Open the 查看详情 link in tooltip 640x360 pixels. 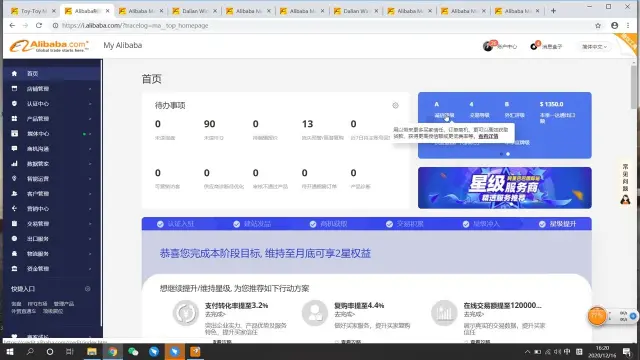click(x=488, y=136)
